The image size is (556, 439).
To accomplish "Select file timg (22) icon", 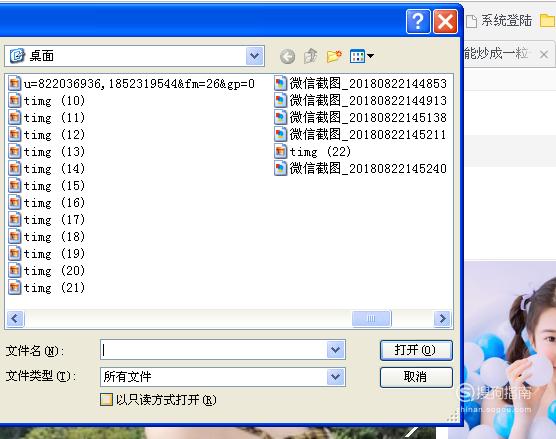I will [280, 152].
